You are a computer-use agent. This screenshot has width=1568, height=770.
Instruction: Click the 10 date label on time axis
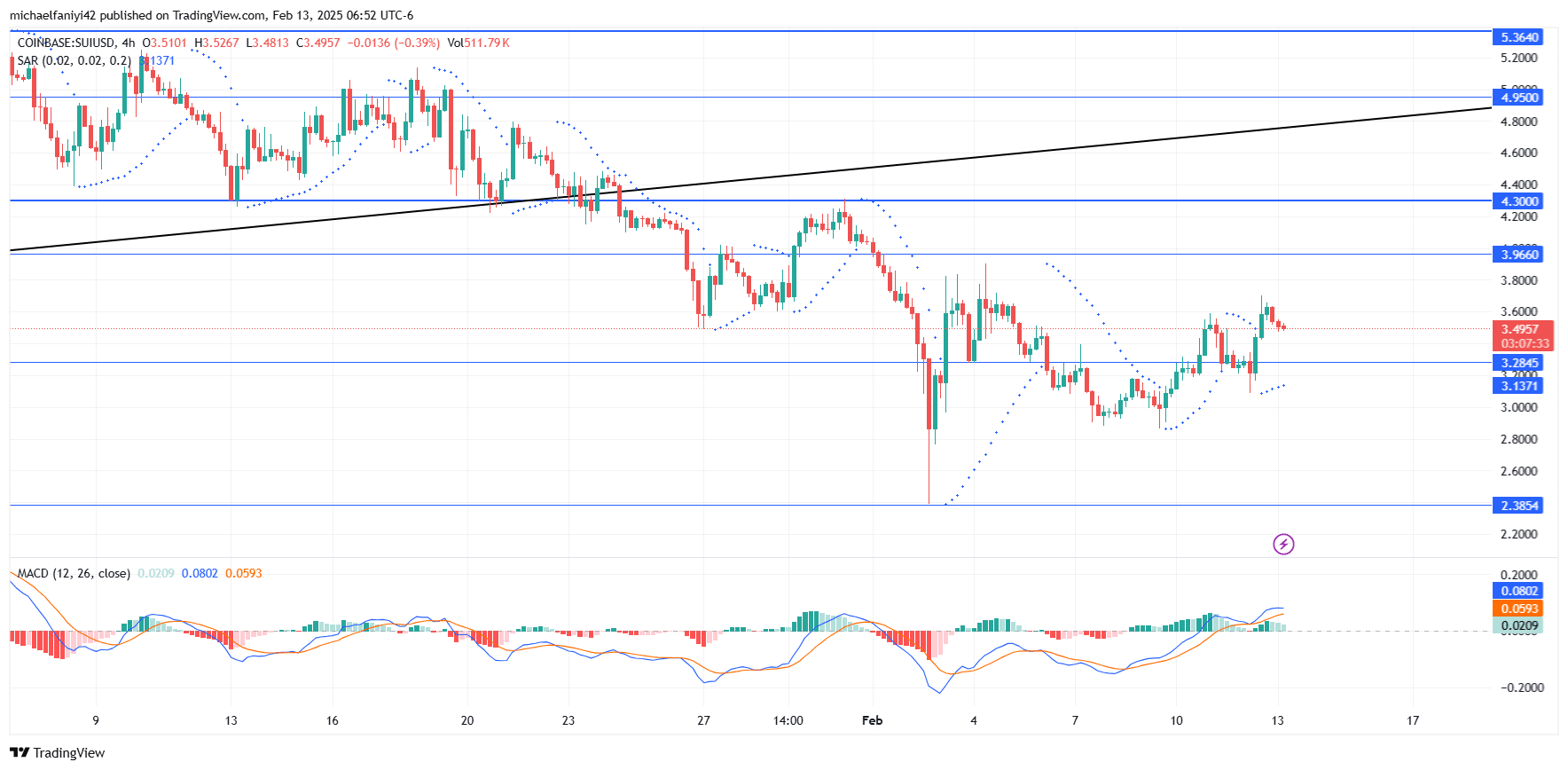click(1176, 720)
